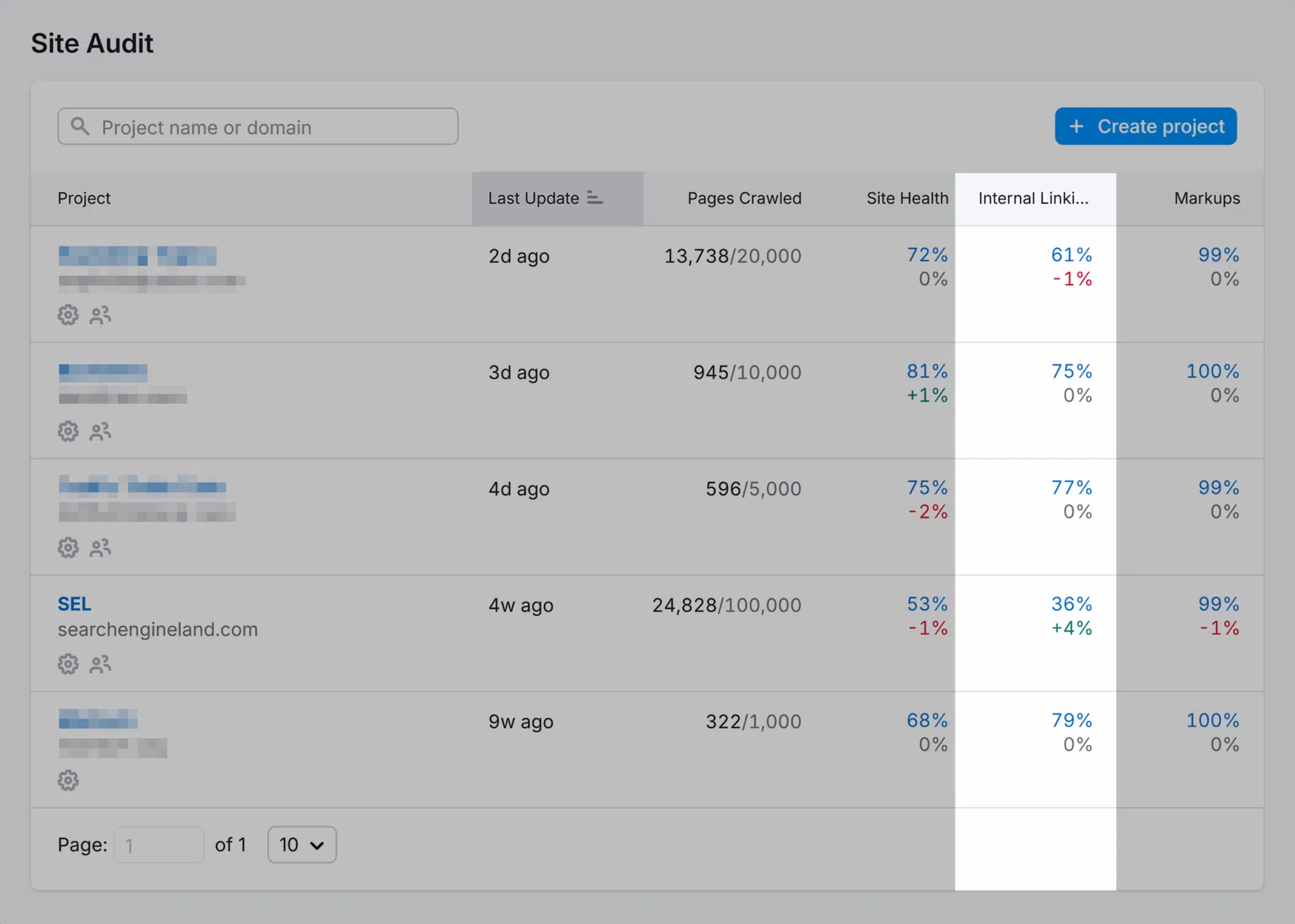Open the 53% Site Health value
Viewport: 1295px width, 924px height.
pos(927,604)
